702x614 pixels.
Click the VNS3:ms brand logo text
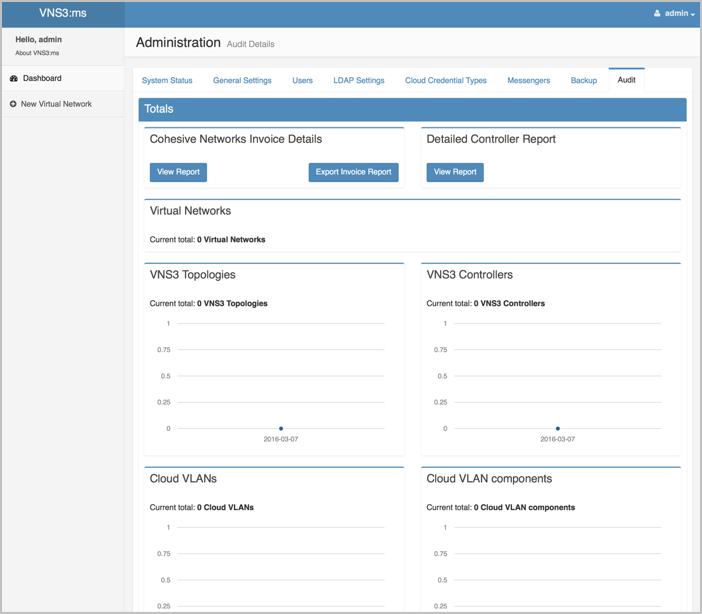(63, 13)
